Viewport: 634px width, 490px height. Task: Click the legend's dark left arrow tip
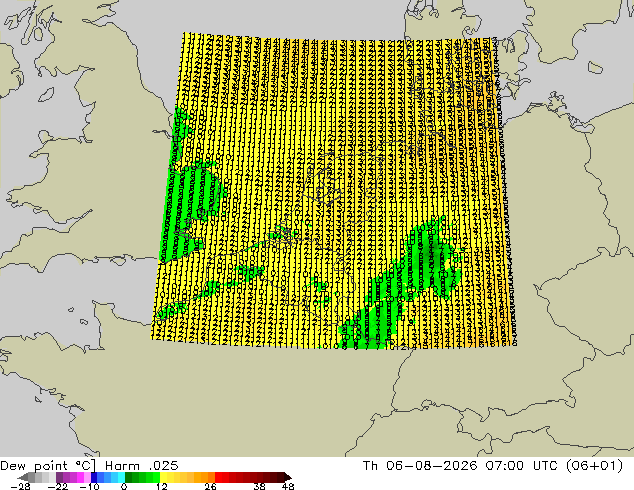point(23,477)
